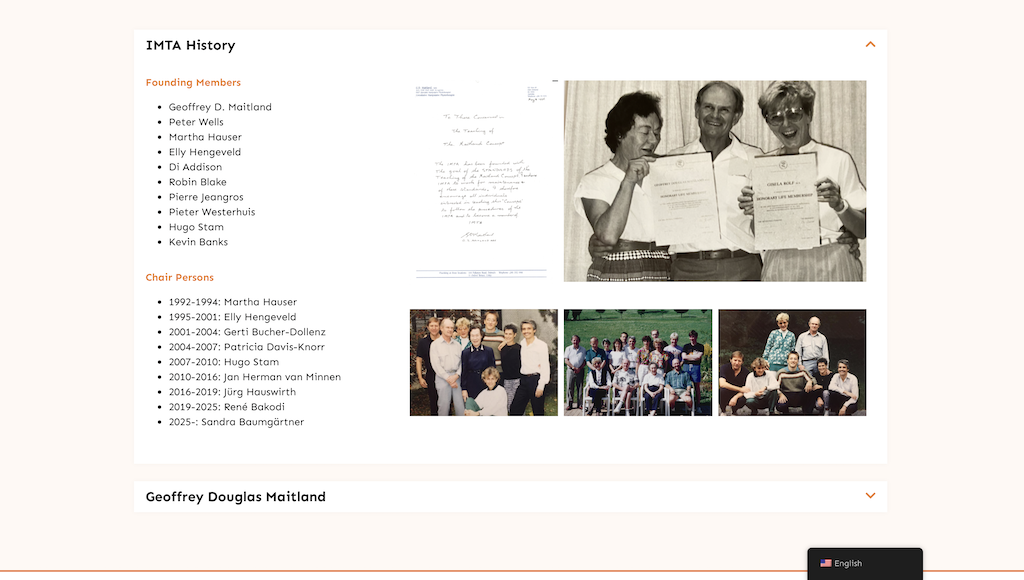Click the Chair Persons subheading
1024x580 pixels.
coord(180,277)
